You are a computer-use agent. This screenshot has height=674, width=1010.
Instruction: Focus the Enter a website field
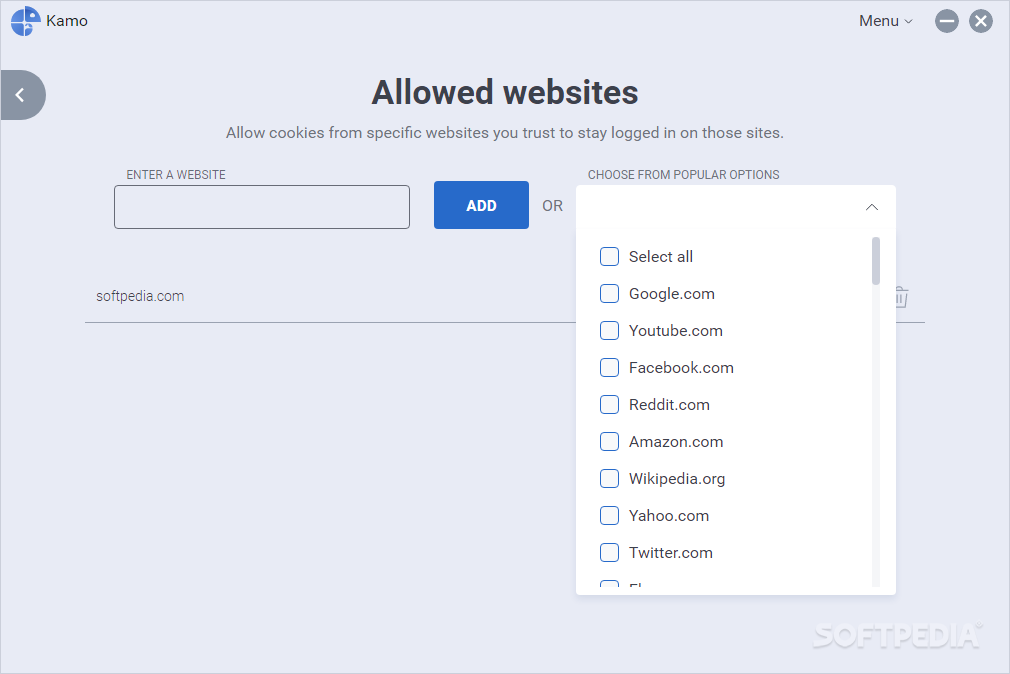point(262,207)
